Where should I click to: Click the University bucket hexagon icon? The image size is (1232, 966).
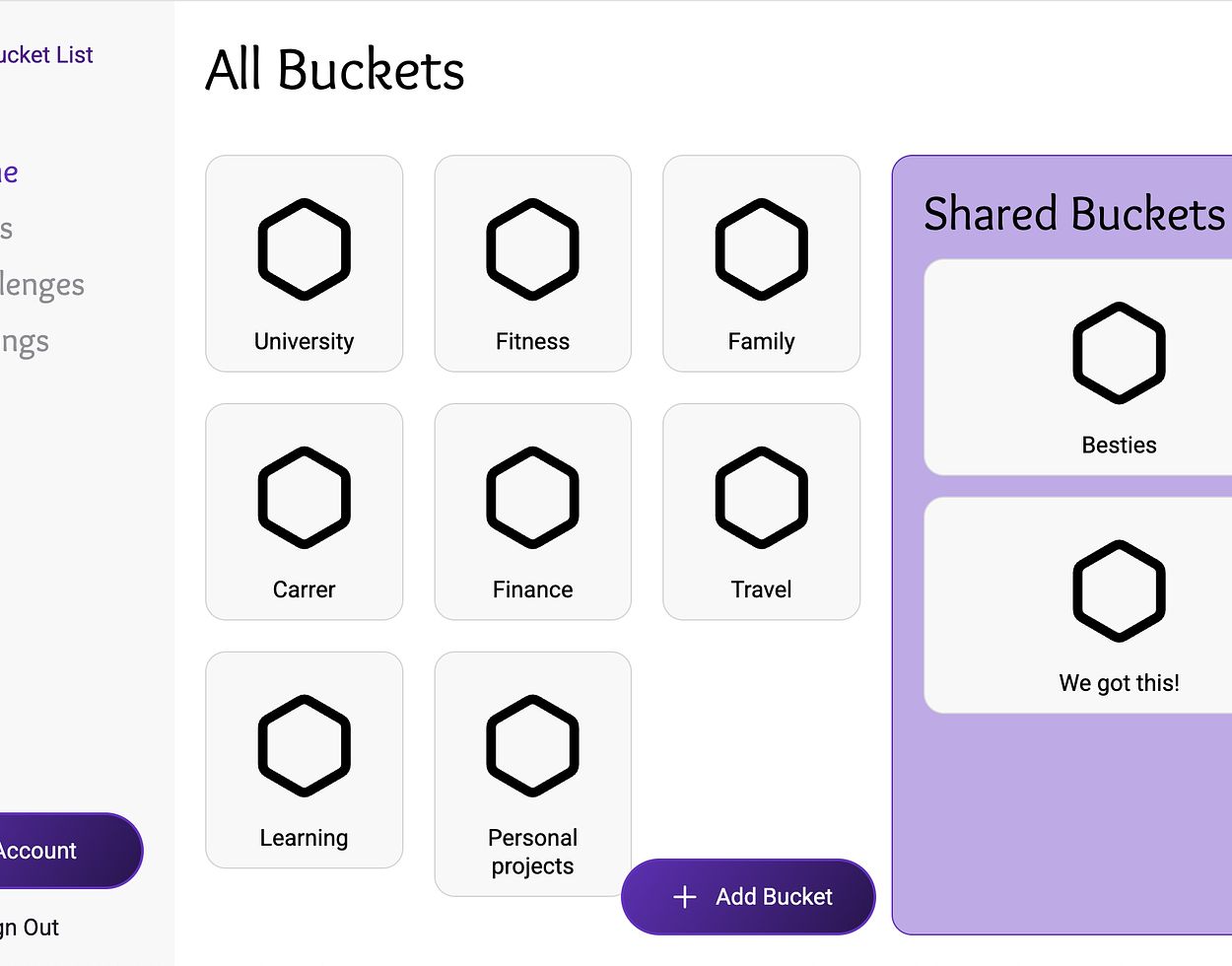[x=304, y=248]
